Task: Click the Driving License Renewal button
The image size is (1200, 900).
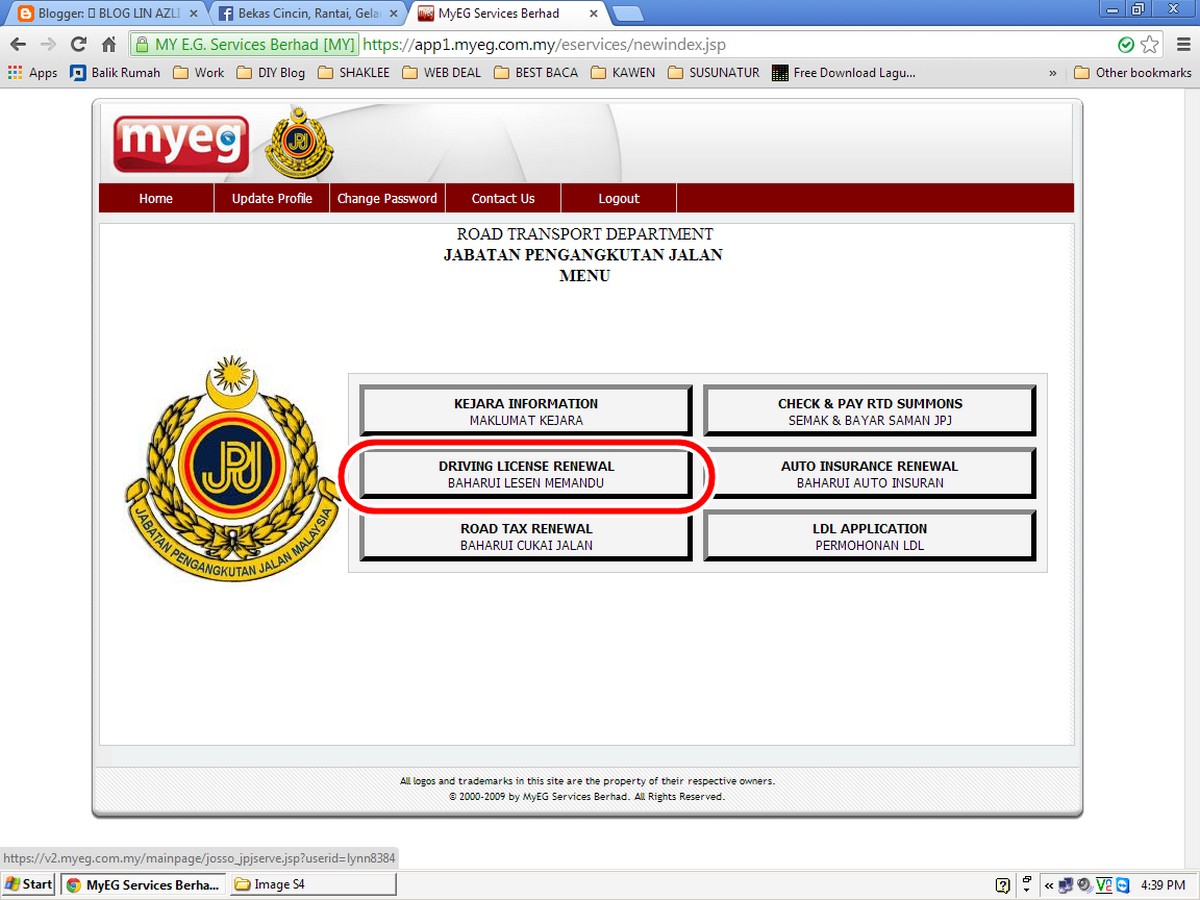Action: [x=526, y=474]
